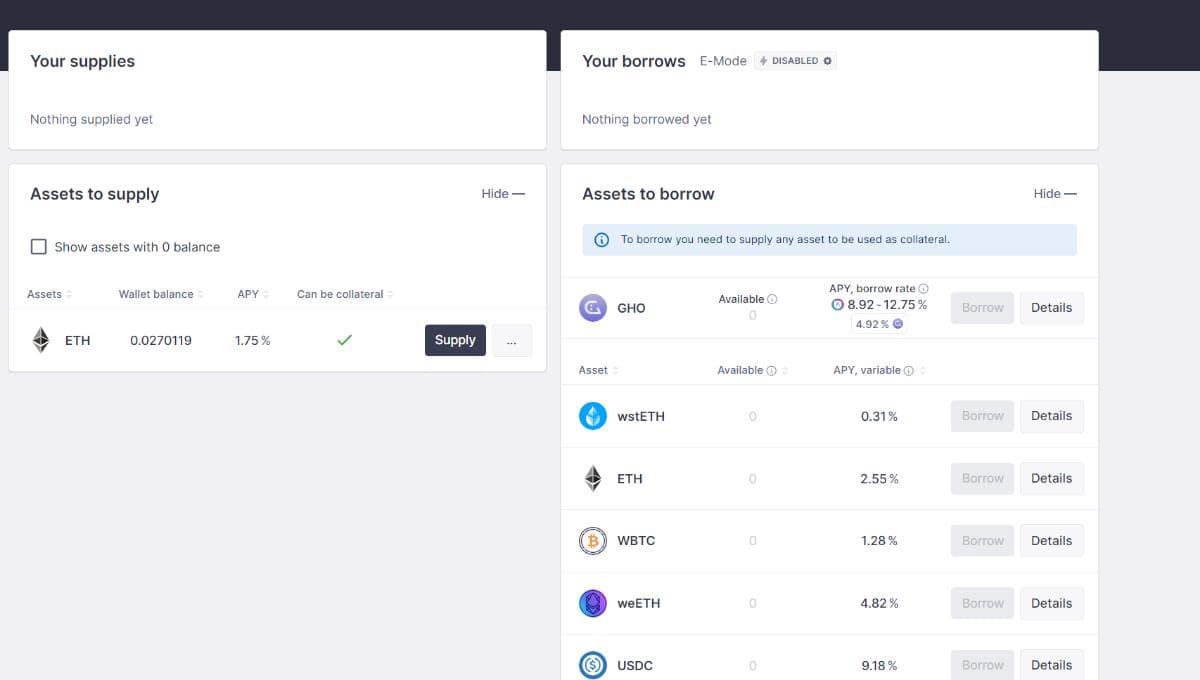Image resolution: width=1200 pixels, height=680 pixels.
Task: Toggle the E-Mode DISABLED setting
Action: tap(795, 61)
